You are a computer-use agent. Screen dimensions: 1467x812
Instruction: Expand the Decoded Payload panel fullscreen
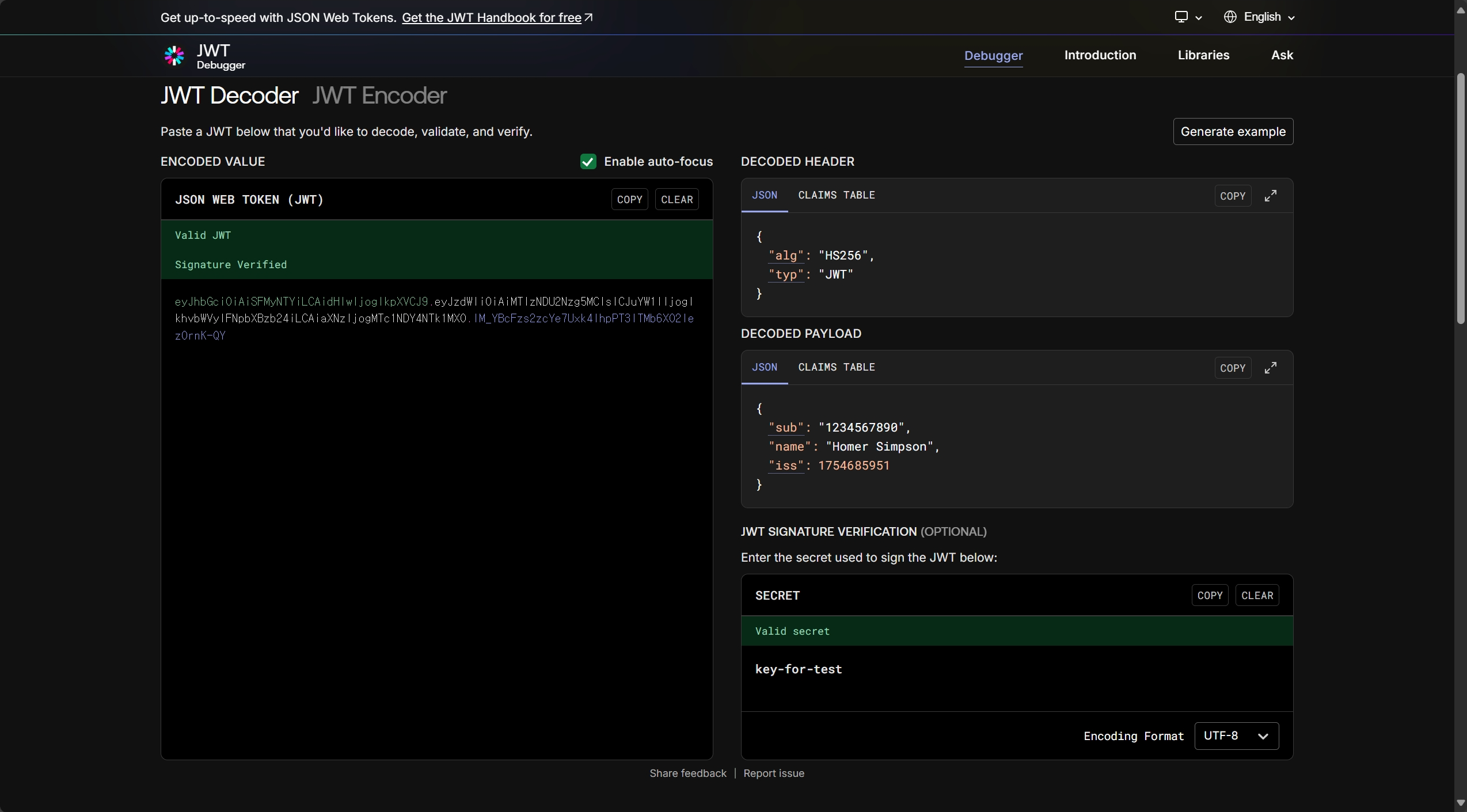point(1270,368)
